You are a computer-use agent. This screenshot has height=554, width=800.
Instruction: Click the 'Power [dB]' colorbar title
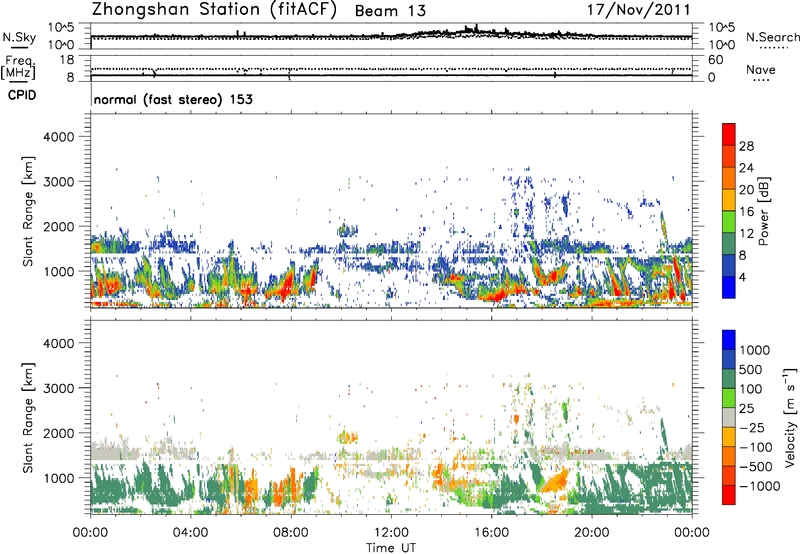coord(764,211)
